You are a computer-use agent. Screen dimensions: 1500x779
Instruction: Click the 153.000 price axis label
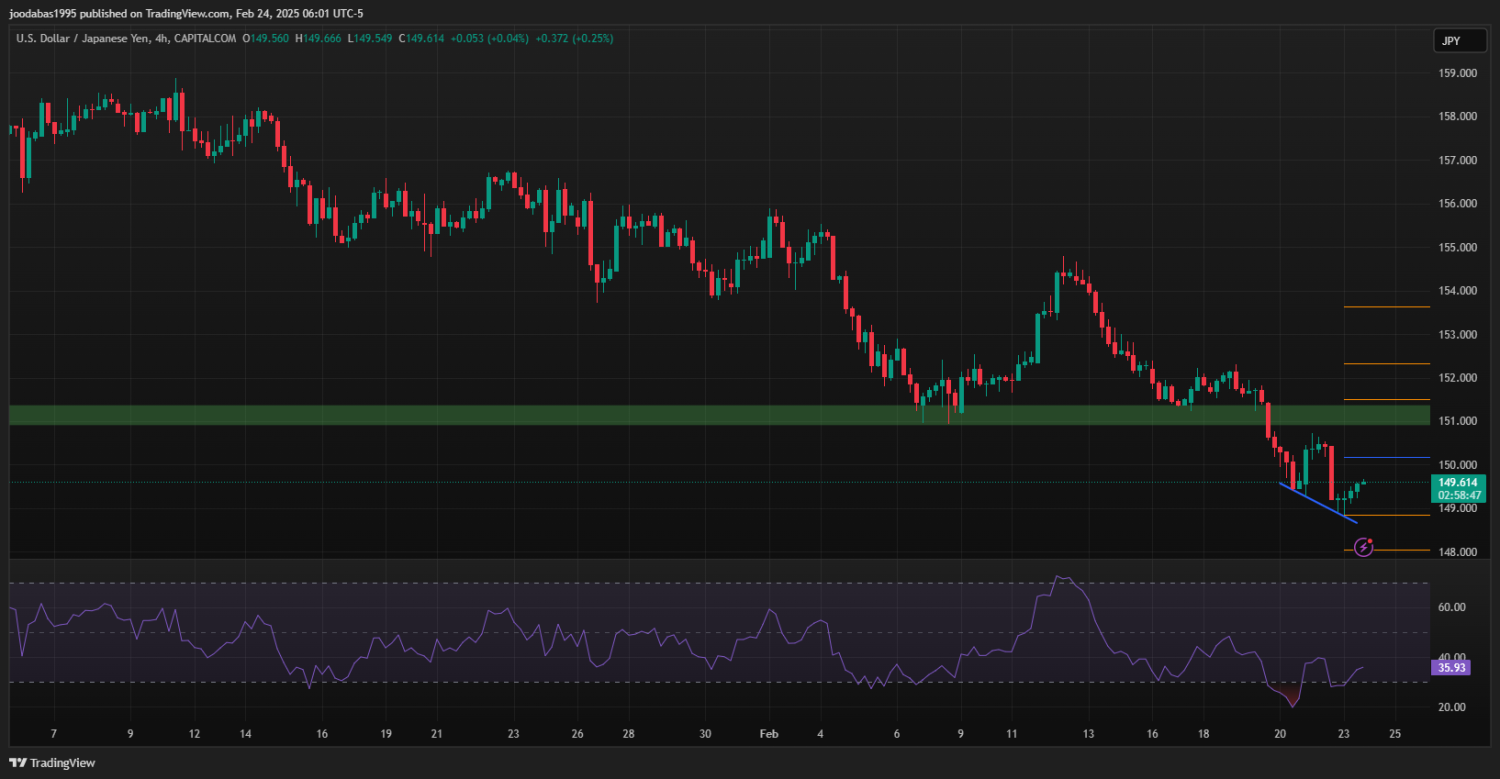pyautogui.click(x=1459, y=334)
